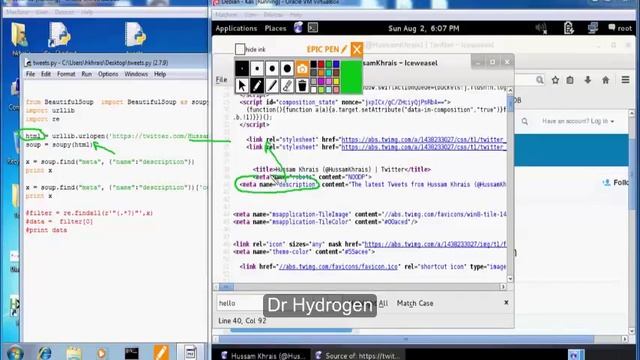
Task: Close the Epic Pen toolbar with the orange X
Action: point(356,49)
